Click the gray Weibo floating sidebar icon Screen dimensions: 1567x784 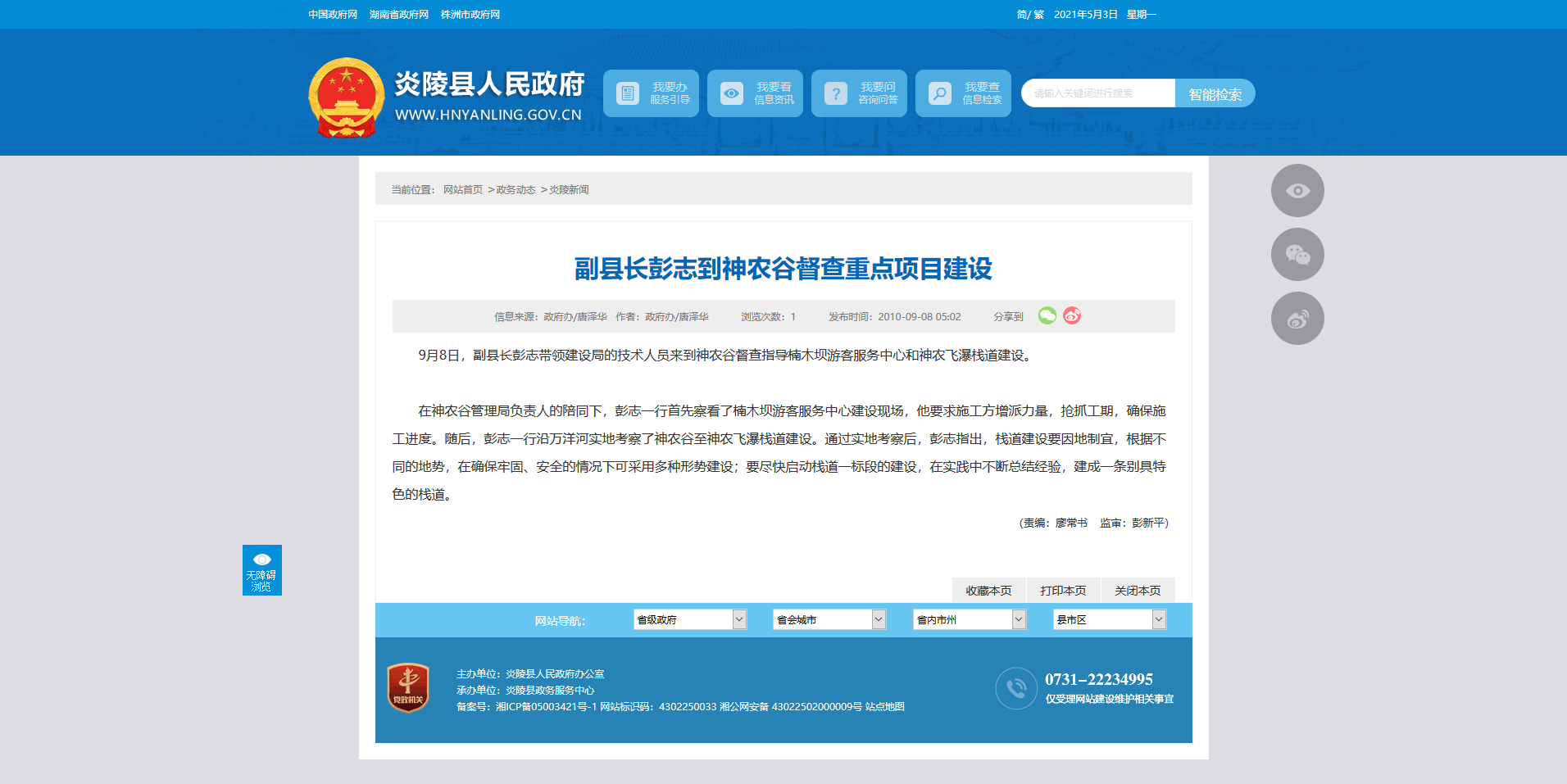point(1297,319)
